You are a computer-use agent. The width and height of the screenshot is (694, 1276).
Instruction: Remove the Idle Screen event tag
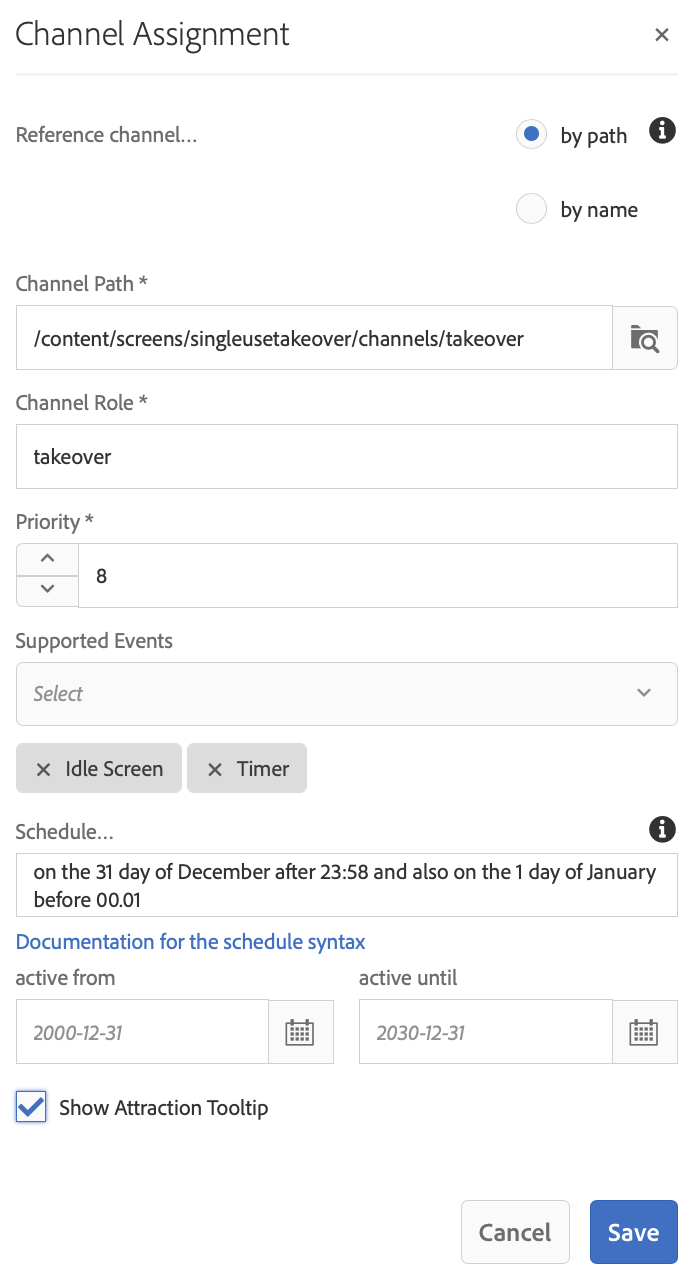click(x=43, y=769)
